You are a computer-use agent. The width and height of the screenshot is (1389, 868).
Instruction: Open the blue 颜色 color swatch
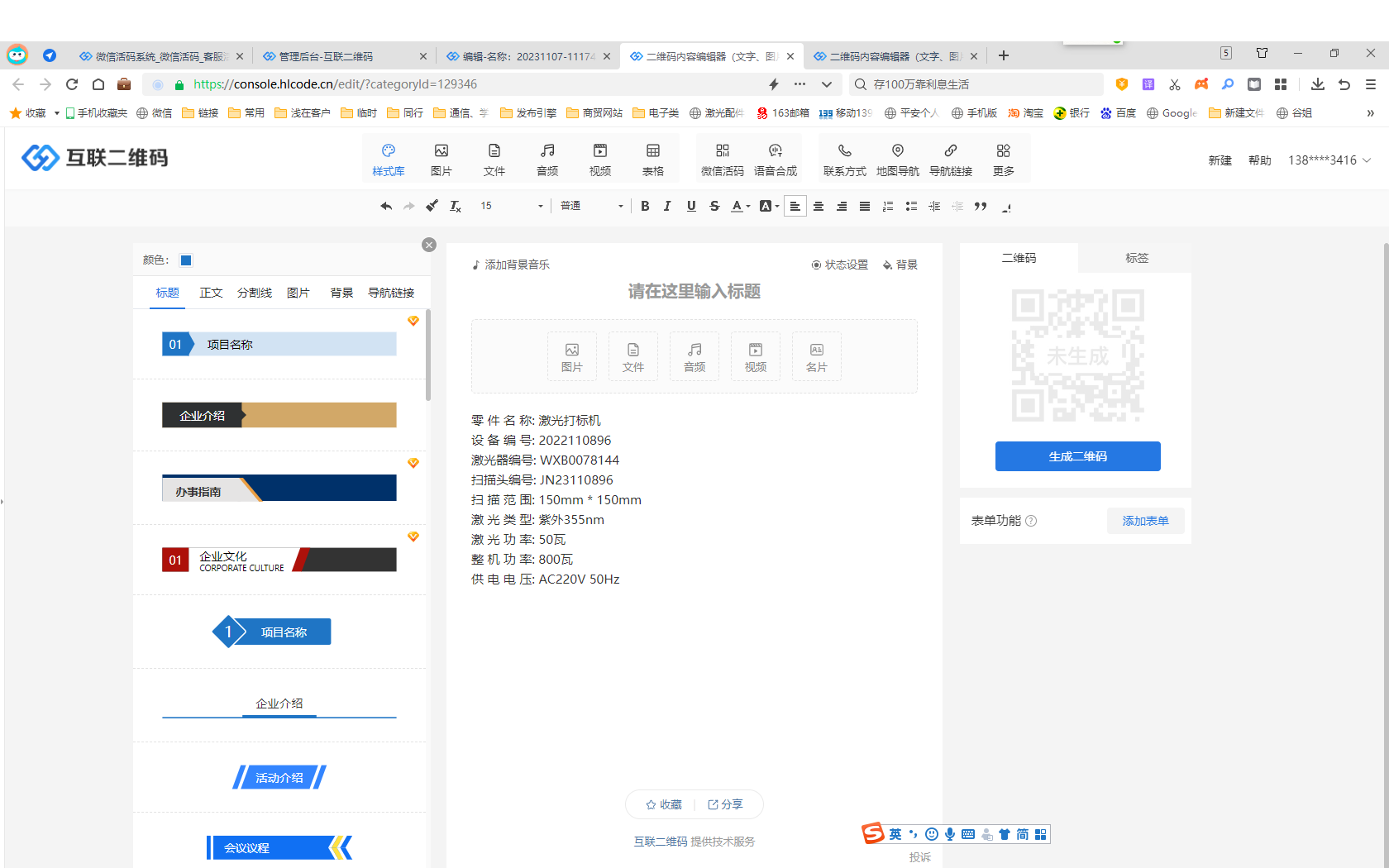click(186, 260)
